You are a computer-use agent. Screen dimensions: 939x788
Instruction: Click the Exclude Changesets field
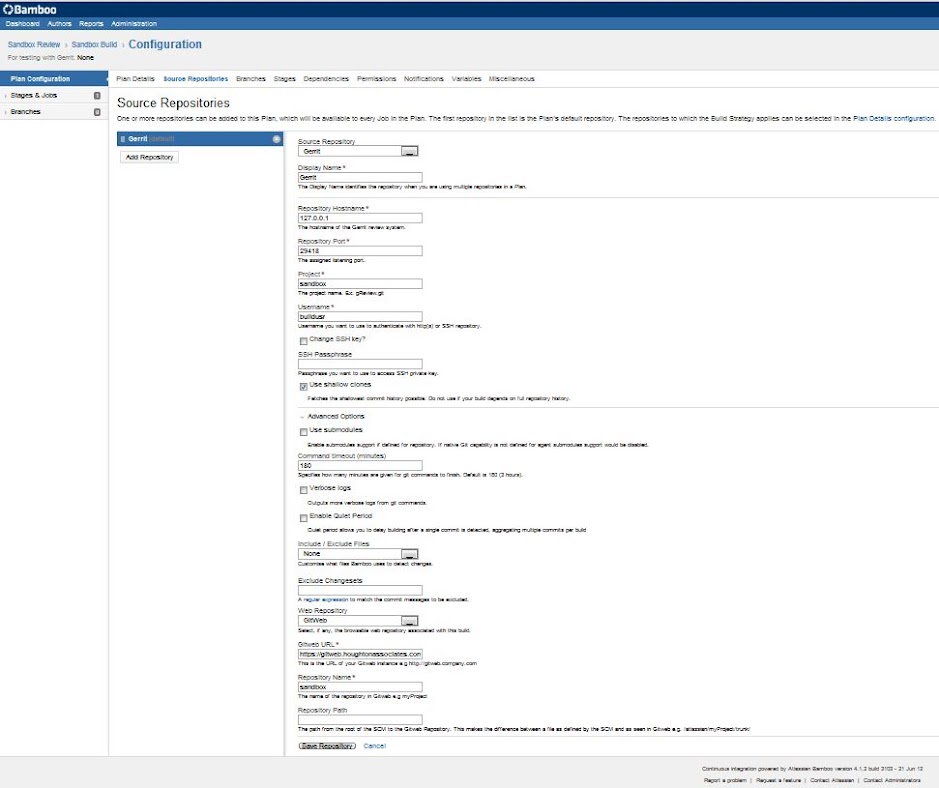tap(360, 590)
